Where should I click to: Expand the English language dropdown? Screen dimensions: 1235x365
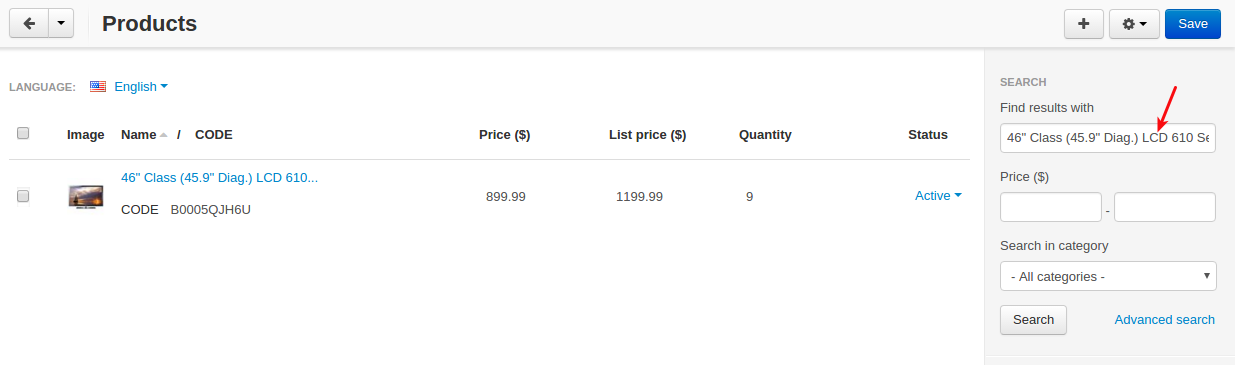(141, 87)
